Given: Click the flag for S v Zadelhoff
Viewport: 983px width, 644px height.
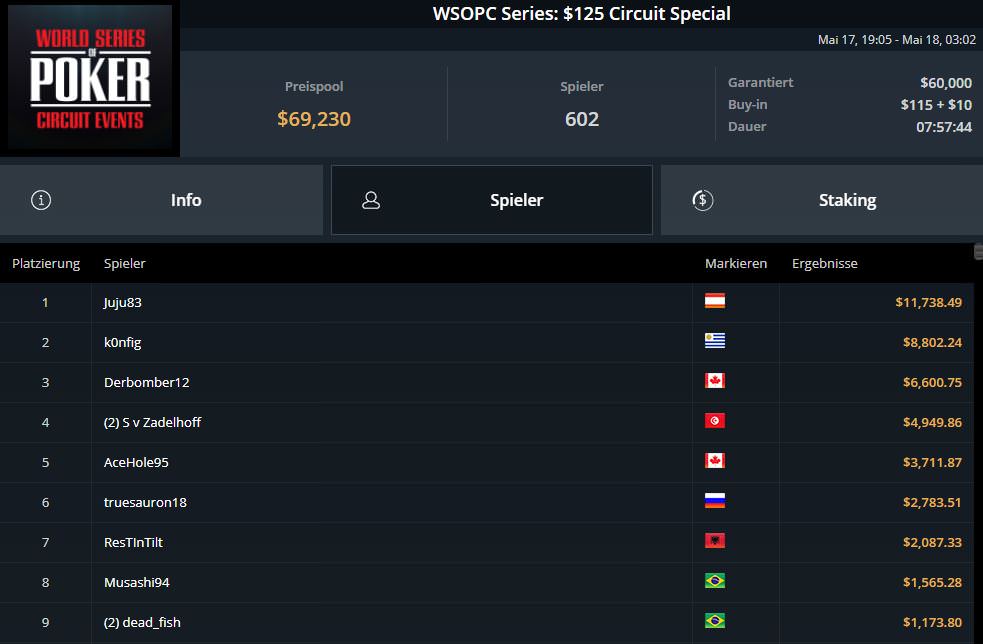Looking at the screenshot, I should coord(714,421).
